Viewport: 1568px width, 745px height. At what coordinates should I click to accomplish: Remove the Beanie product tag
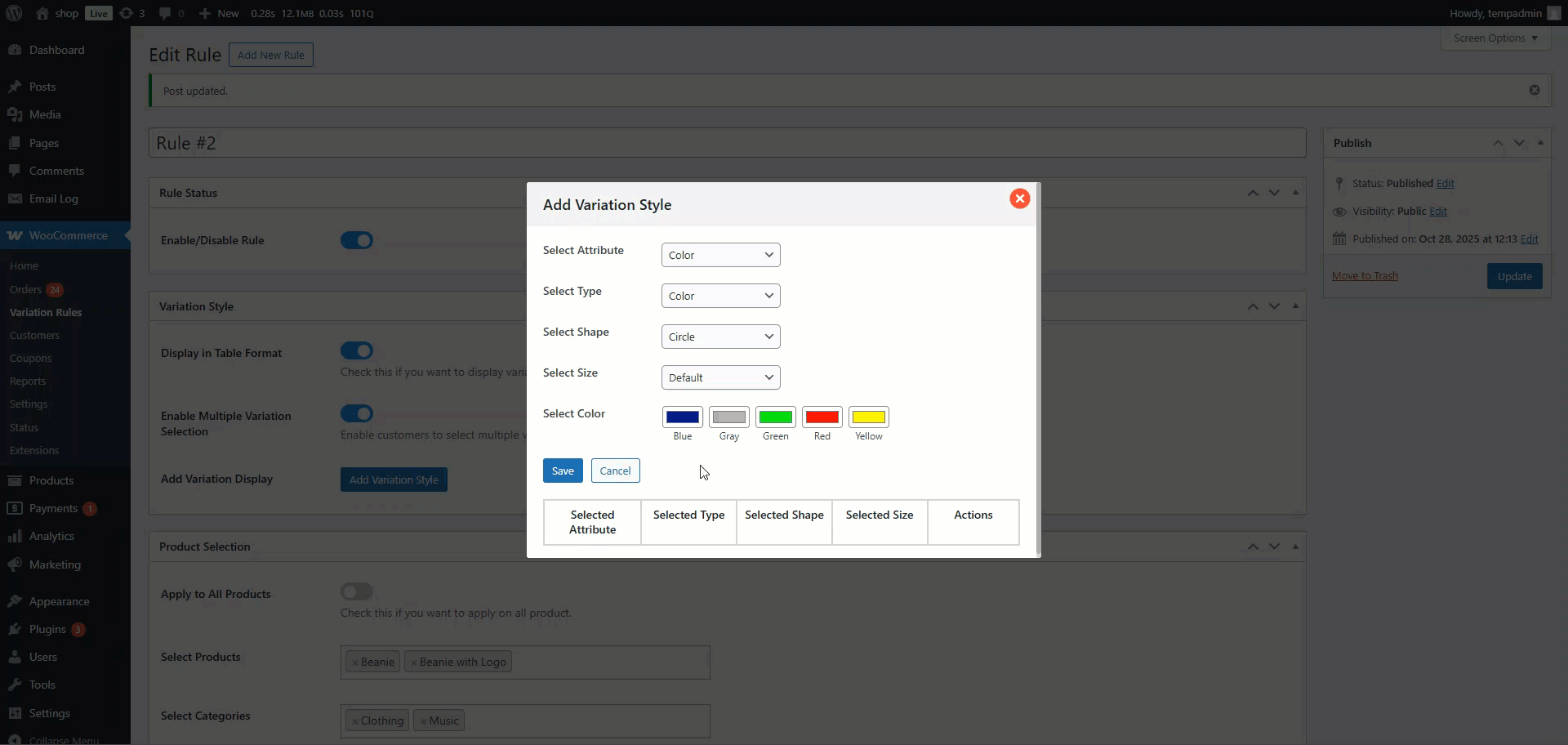(x=355, y=662)
